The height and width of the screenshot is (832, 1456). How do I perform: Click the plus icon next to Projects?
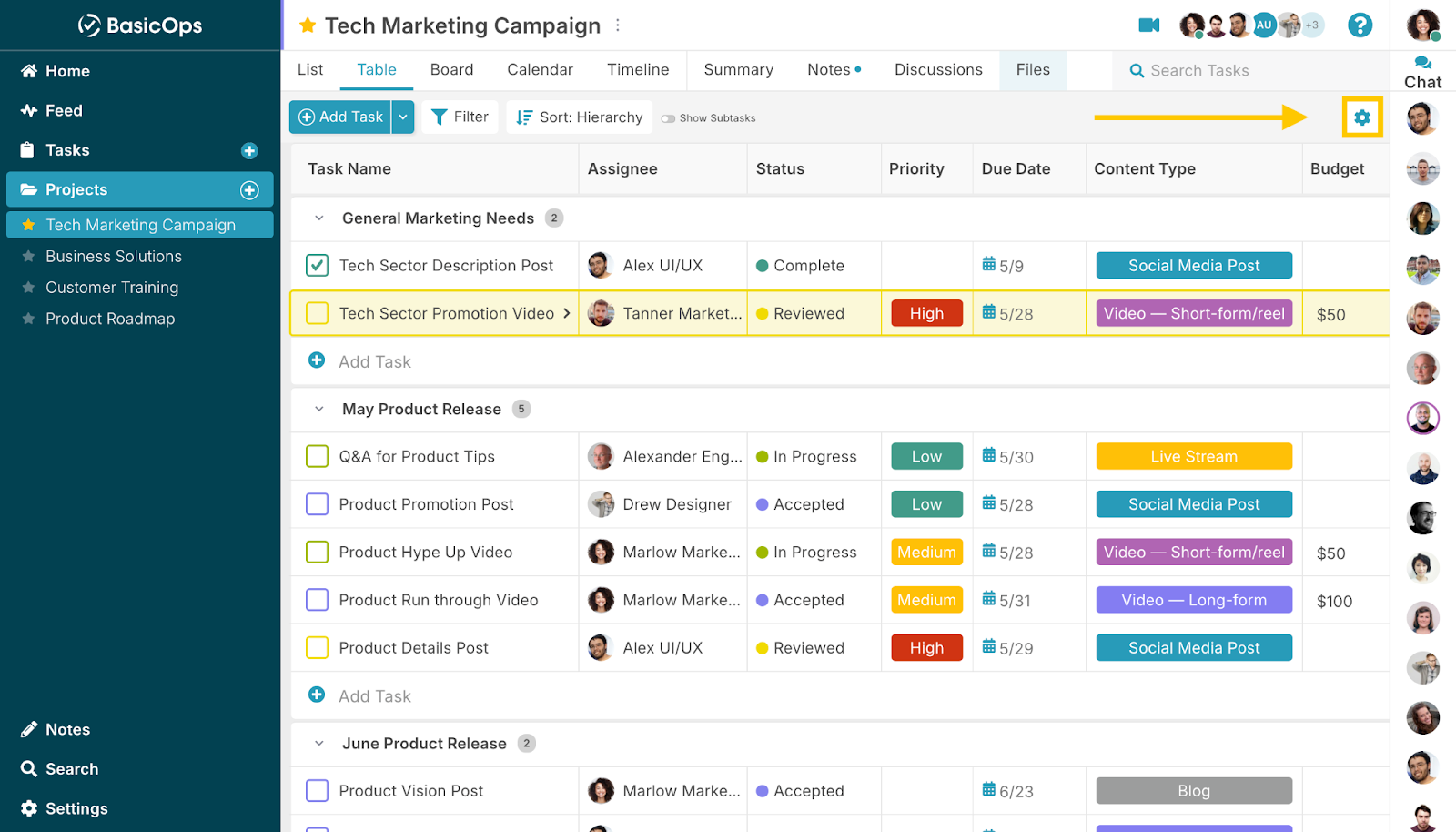(249, 190)
